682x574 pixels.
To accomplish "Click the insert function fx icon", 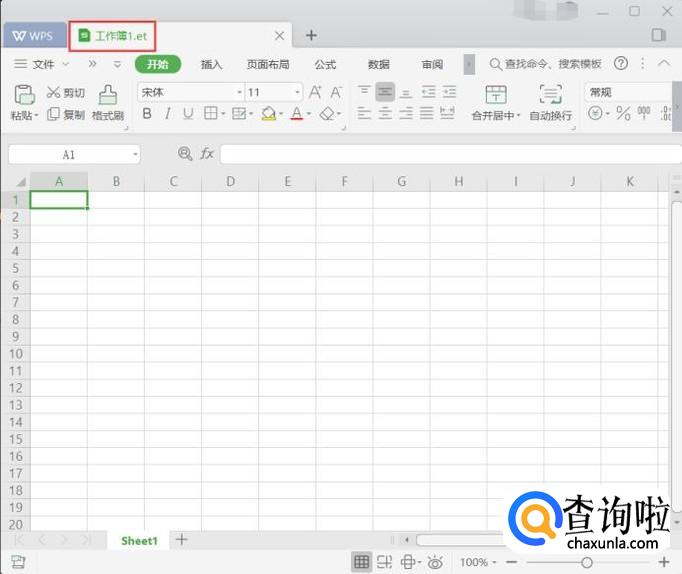I will (x=207, y=154).
